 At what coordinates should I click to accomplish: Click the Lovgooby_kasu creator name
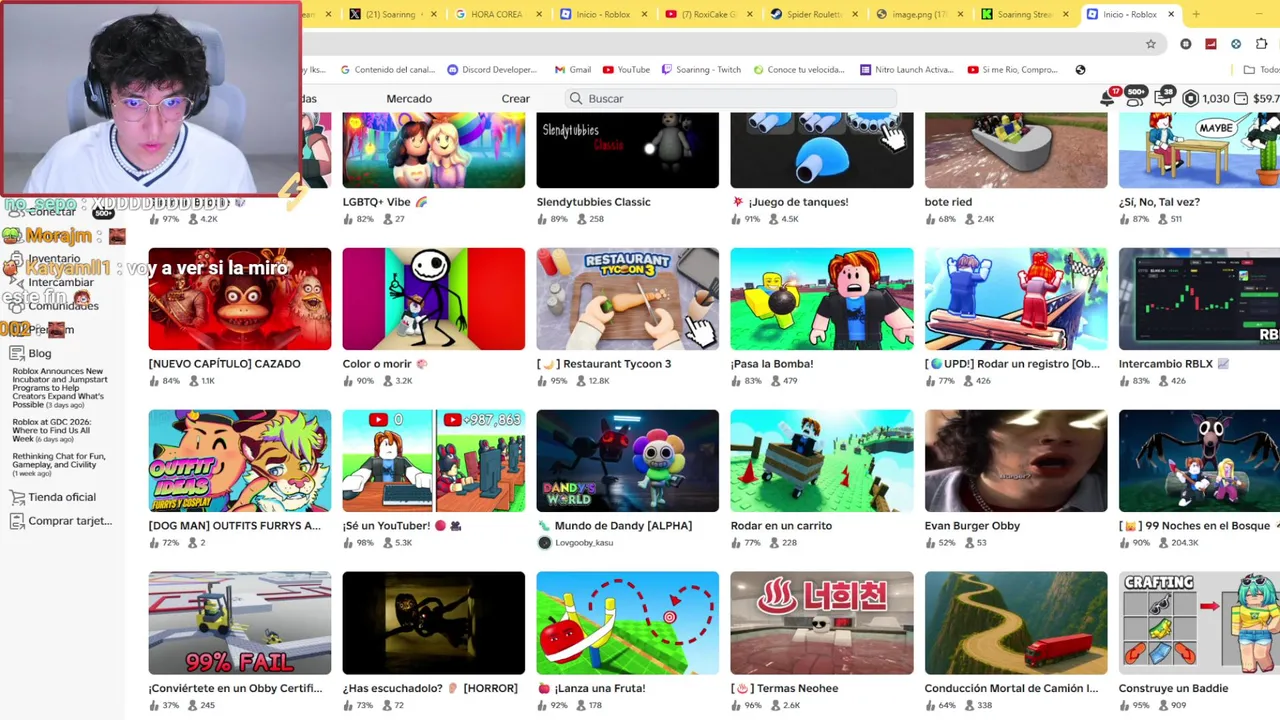[584, 543]
